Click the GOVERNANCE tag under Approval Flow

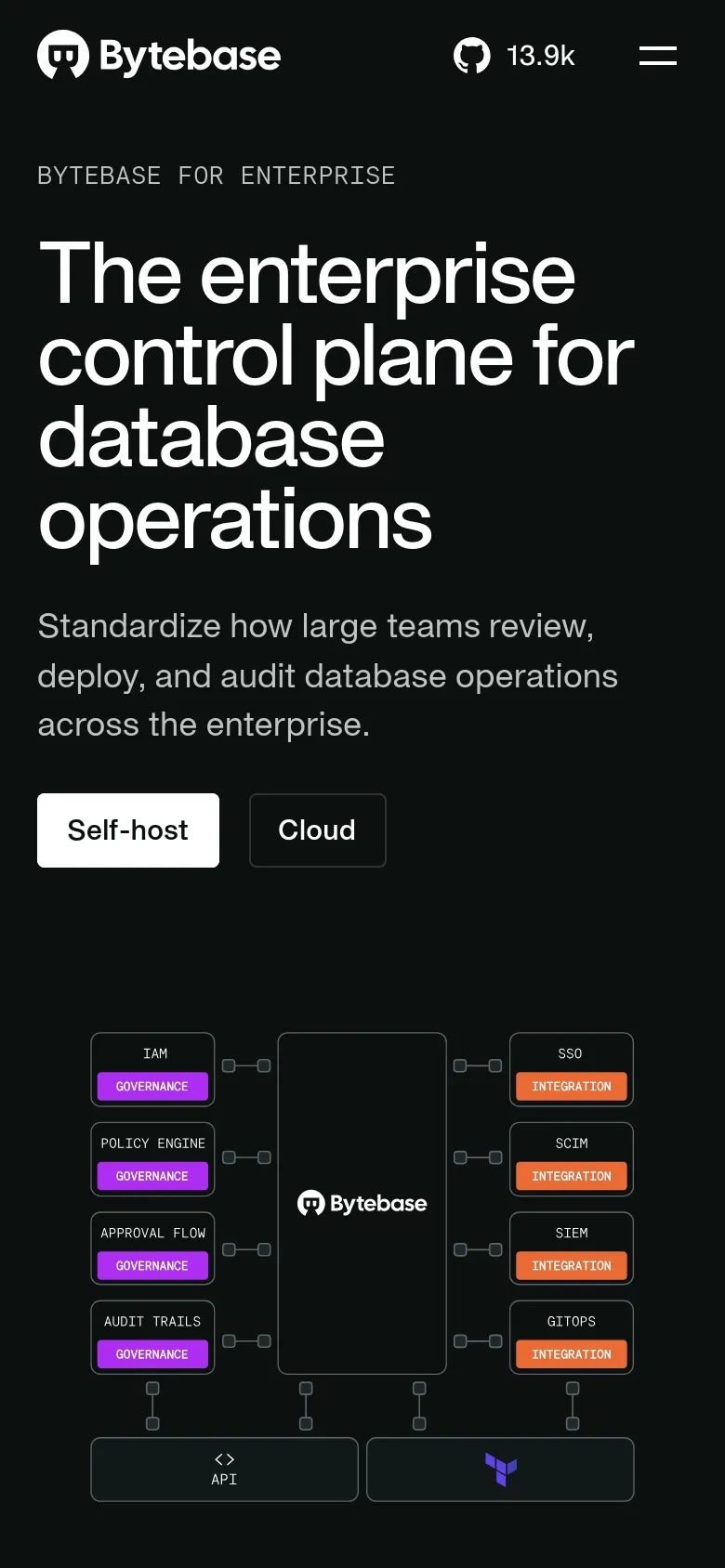[x=152, y=1265]
